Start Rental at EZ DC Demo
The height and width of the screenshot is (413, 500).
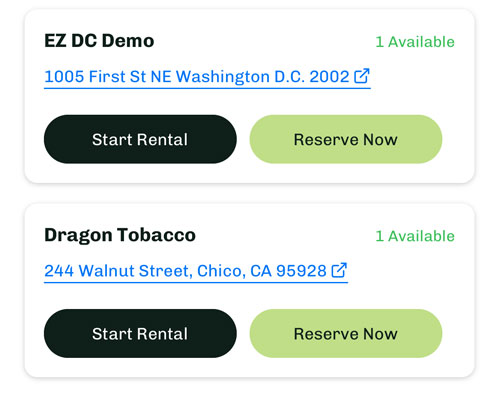click(x=140, y=139)
